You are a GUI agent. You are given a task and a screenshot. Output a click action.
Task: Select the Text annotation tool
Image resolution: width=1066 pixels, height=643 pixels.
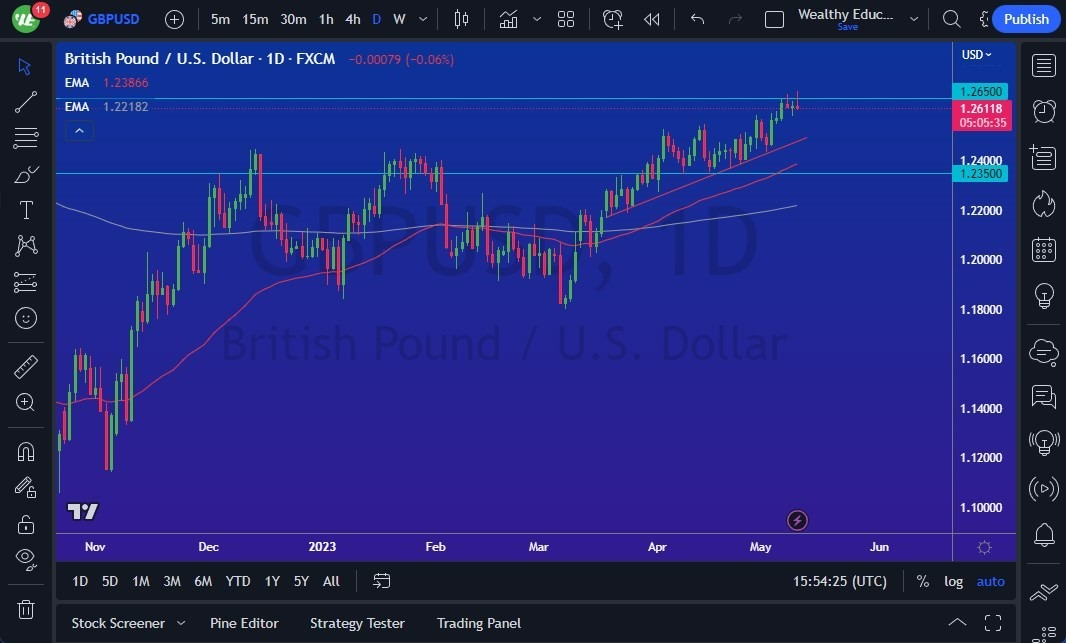(25, 210)
